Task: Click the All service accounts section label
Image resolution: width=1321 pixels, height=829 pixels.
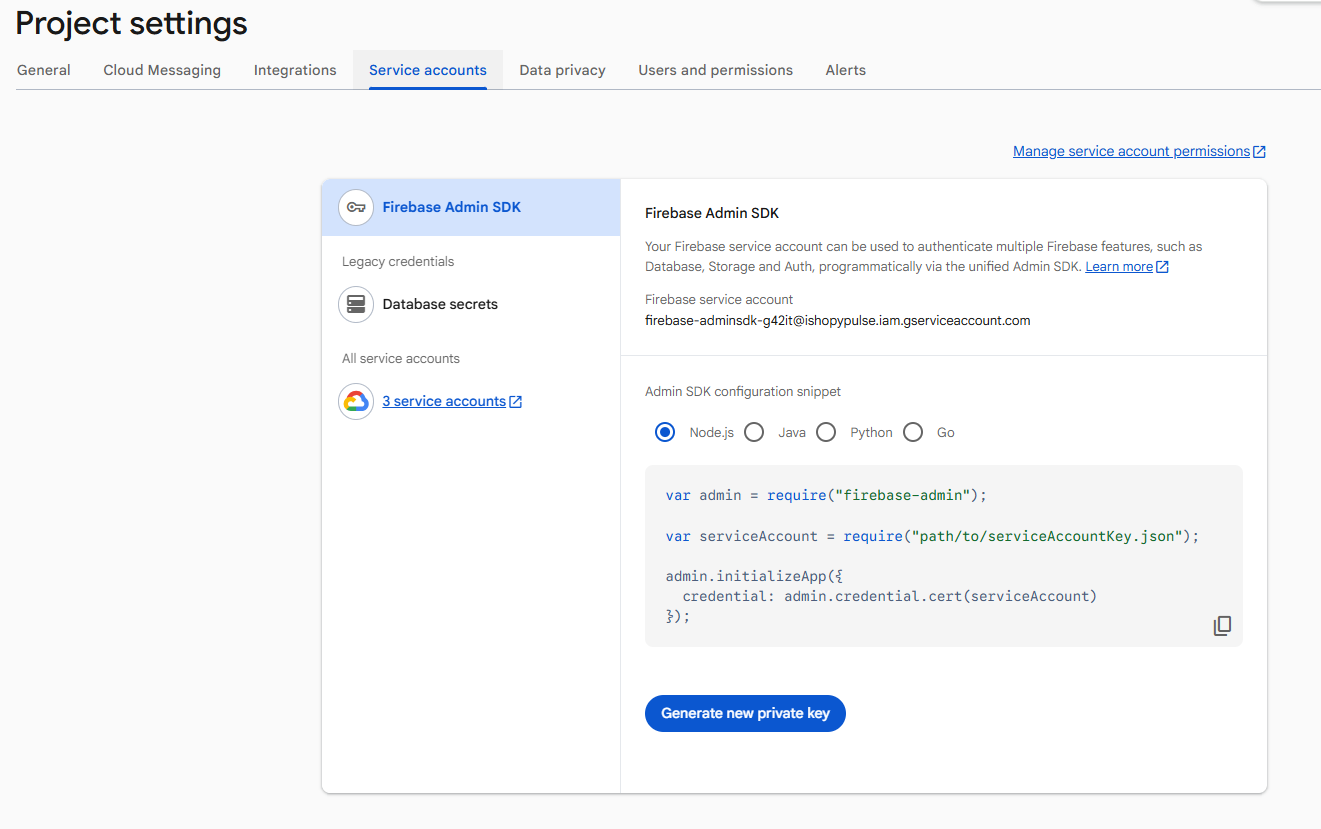Action: (401, 359)
